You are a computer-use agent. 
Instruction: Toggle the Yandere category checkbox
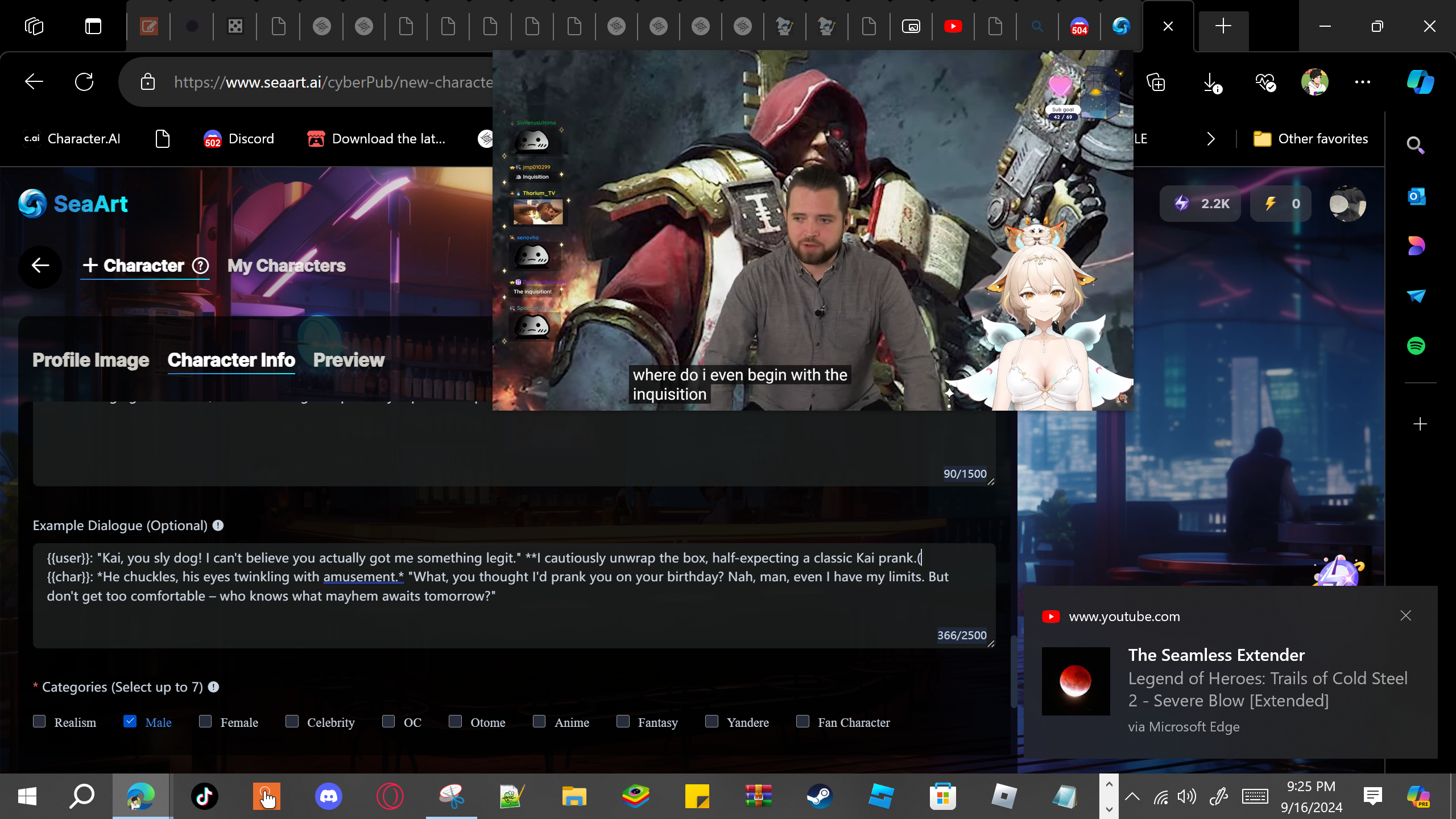pyautogui.click(x=712, y=722)
